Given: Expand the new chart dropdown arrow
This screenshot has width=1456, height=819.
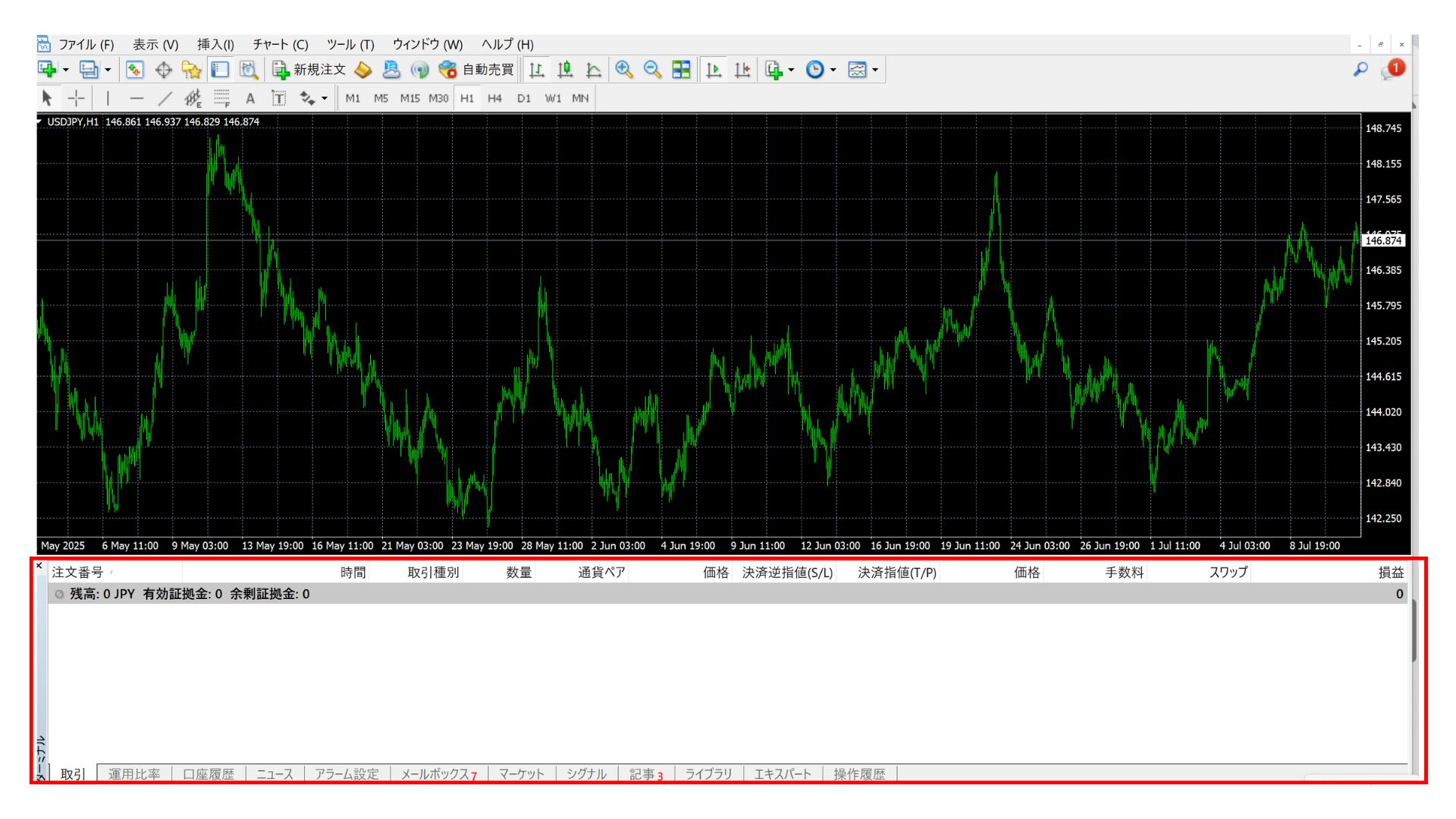Looking at the screenshot, I should tap(66, 70).
